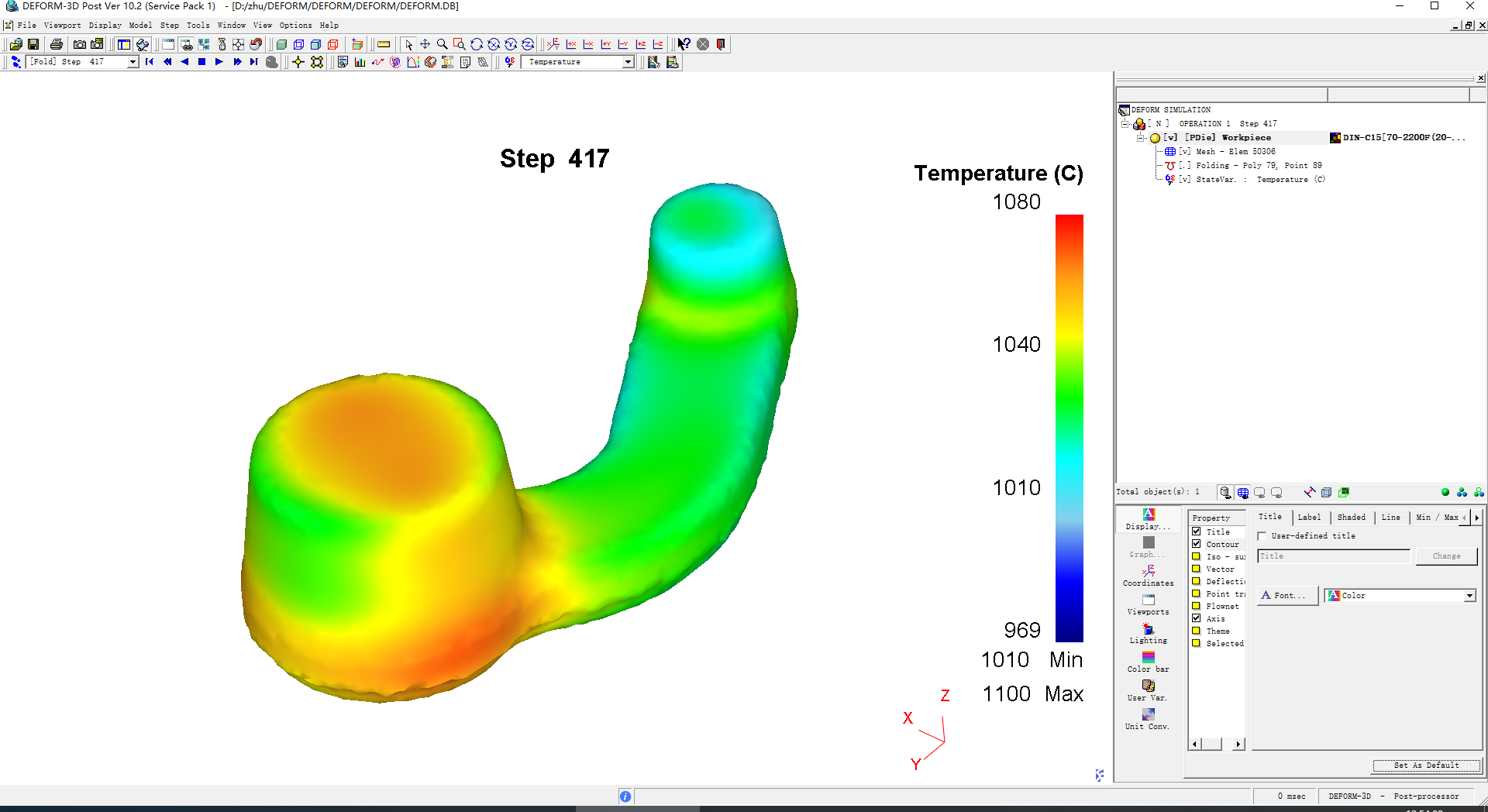Open the Tools menu

tap(198, 26)
